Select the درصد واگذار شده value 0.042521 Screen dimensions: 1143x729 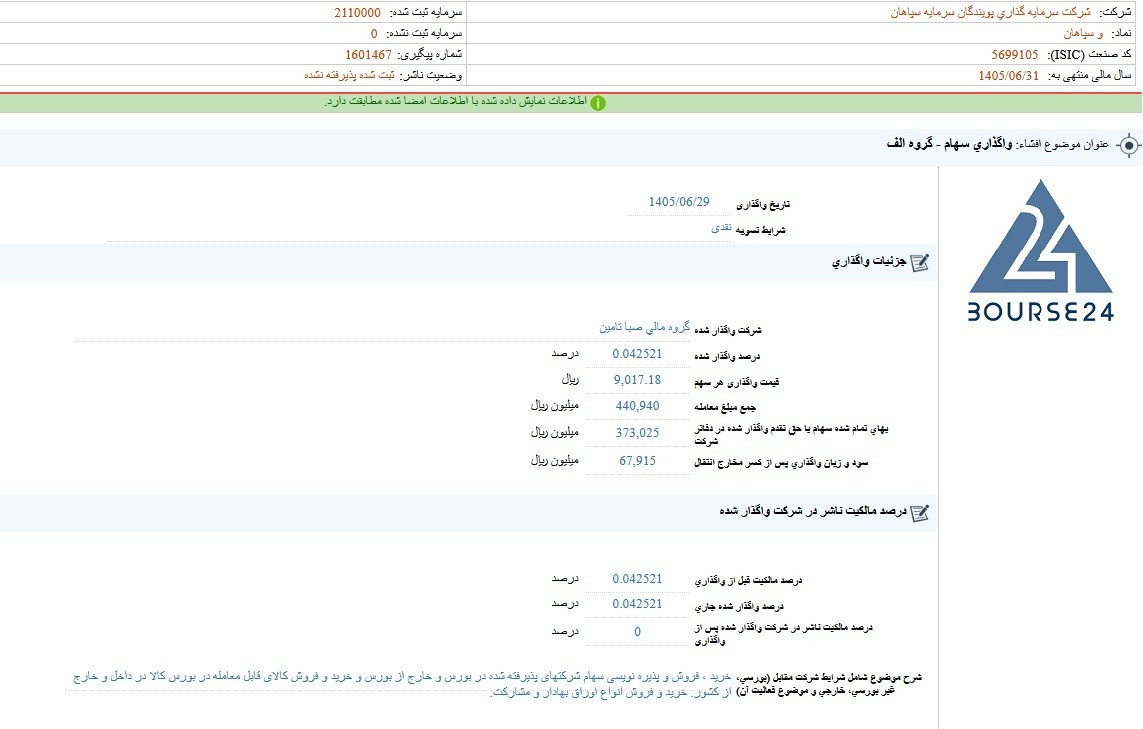pyautogui.click(x=637, y=354)
